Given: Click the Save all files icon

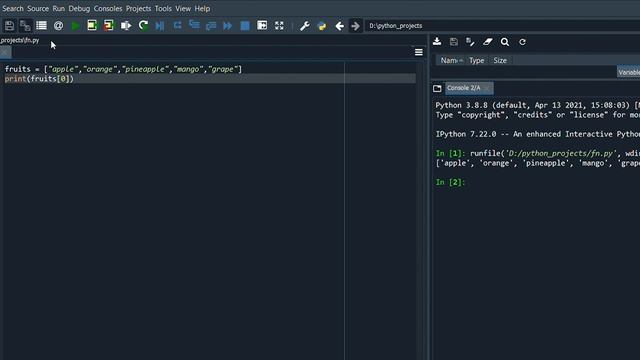Looking at the screenshot, I should pos(25,26).
